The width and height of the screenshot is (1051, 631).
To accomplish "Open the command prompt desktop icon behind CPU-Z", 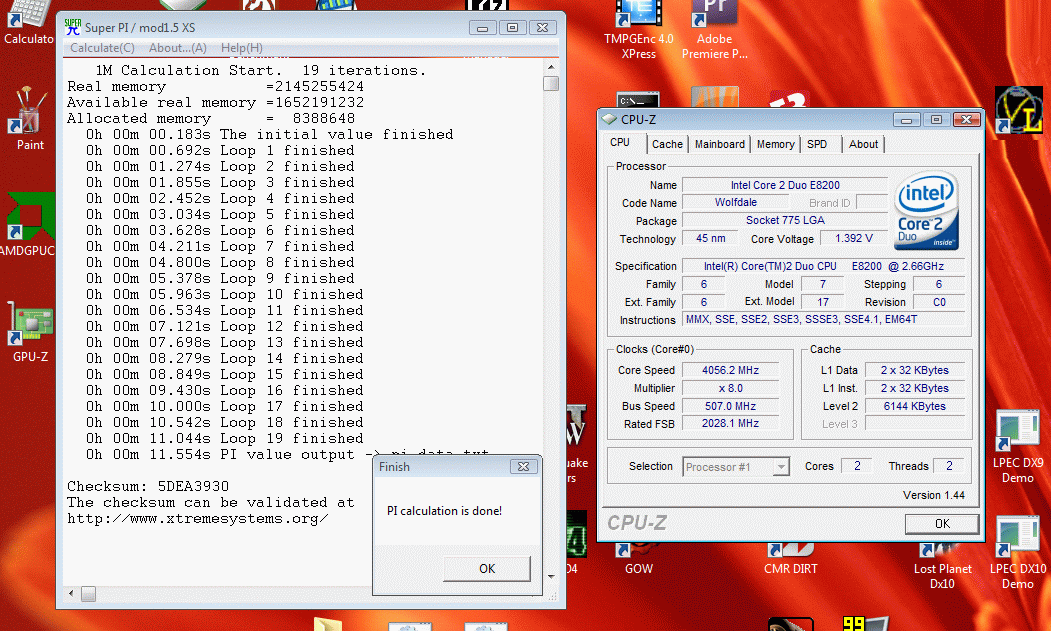I will 637,100.
